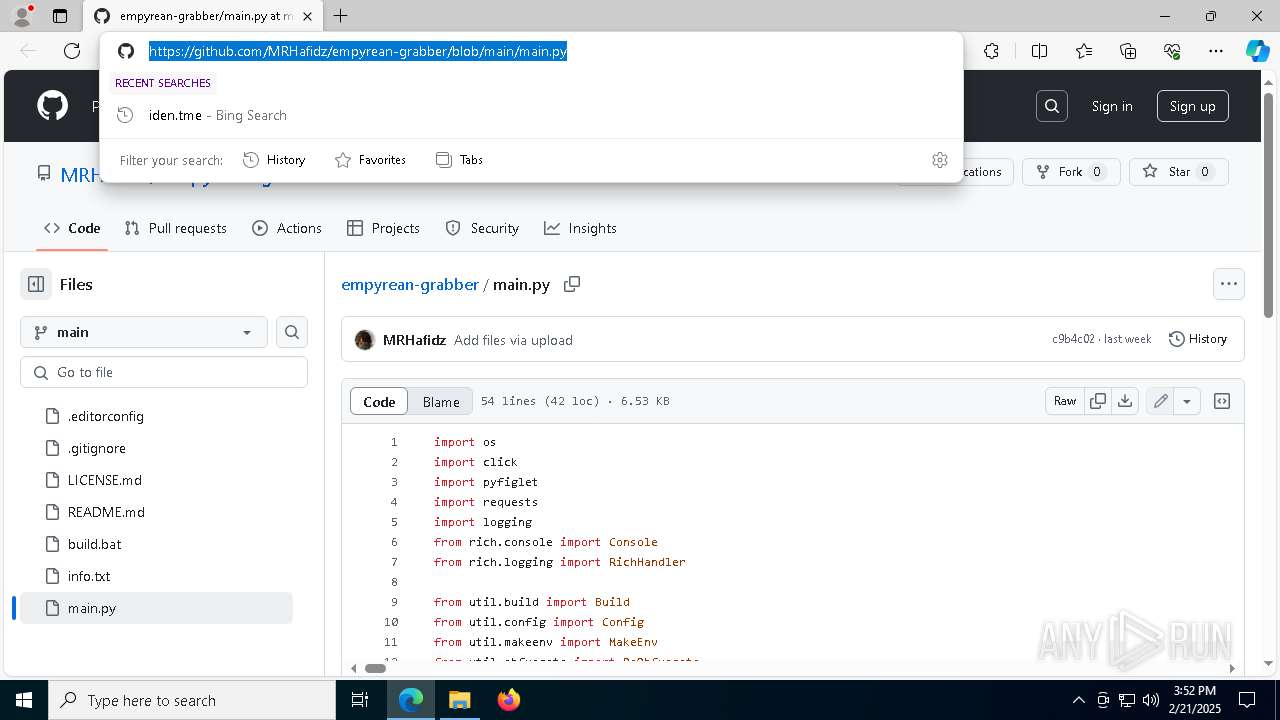Open the Insights tab
The height and width of the screenshot is (720, 1280).
pos(580,228)
